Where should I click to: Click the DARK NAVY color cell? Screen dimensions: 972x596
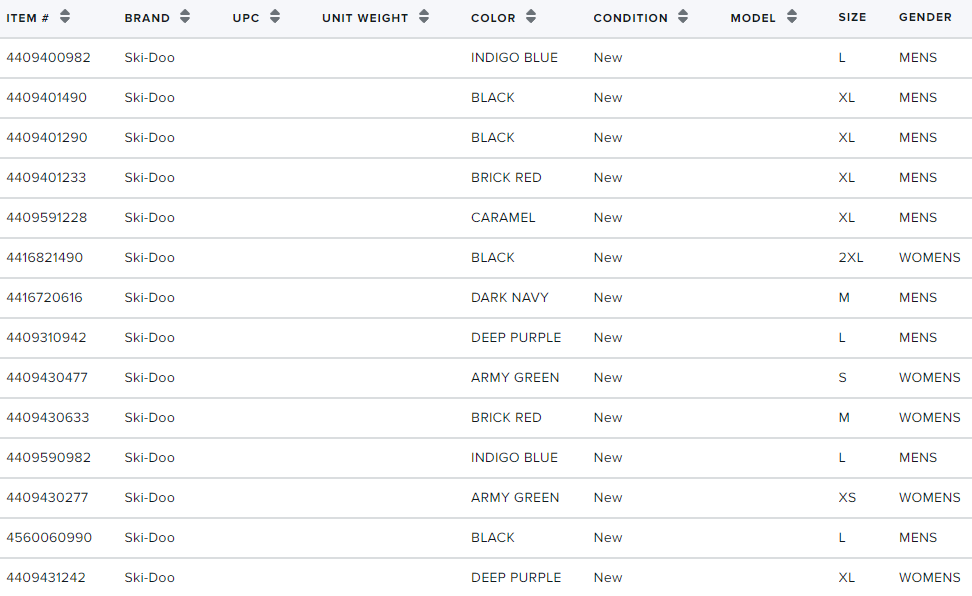tap(510, 298)
